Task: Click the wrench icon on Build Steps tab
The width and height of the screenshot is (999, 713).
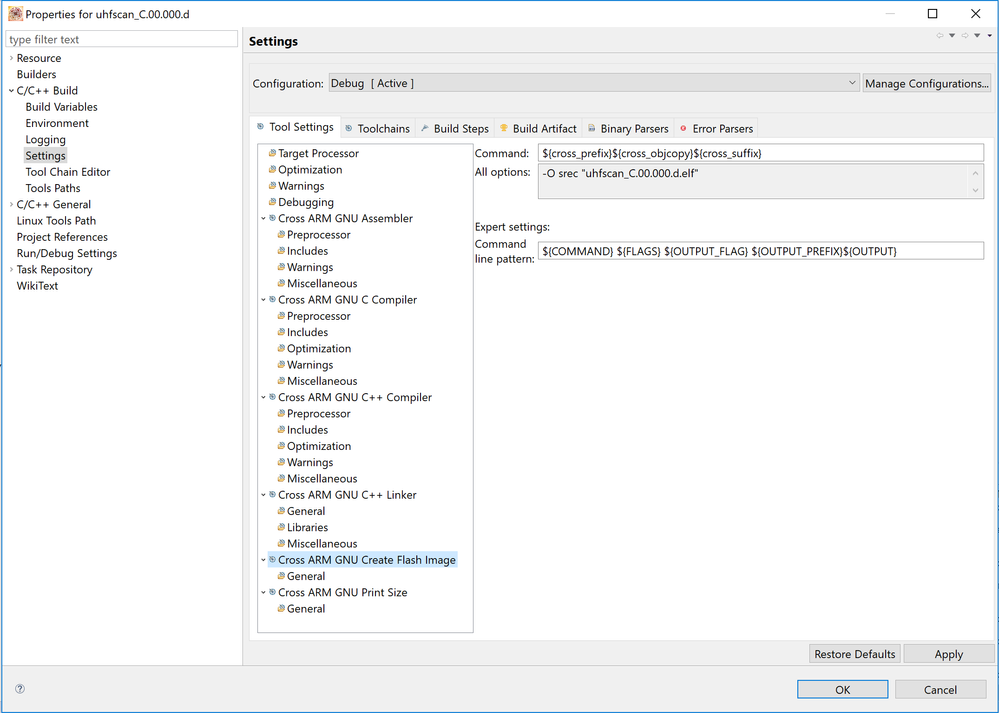Action: [x=425, y=128]
